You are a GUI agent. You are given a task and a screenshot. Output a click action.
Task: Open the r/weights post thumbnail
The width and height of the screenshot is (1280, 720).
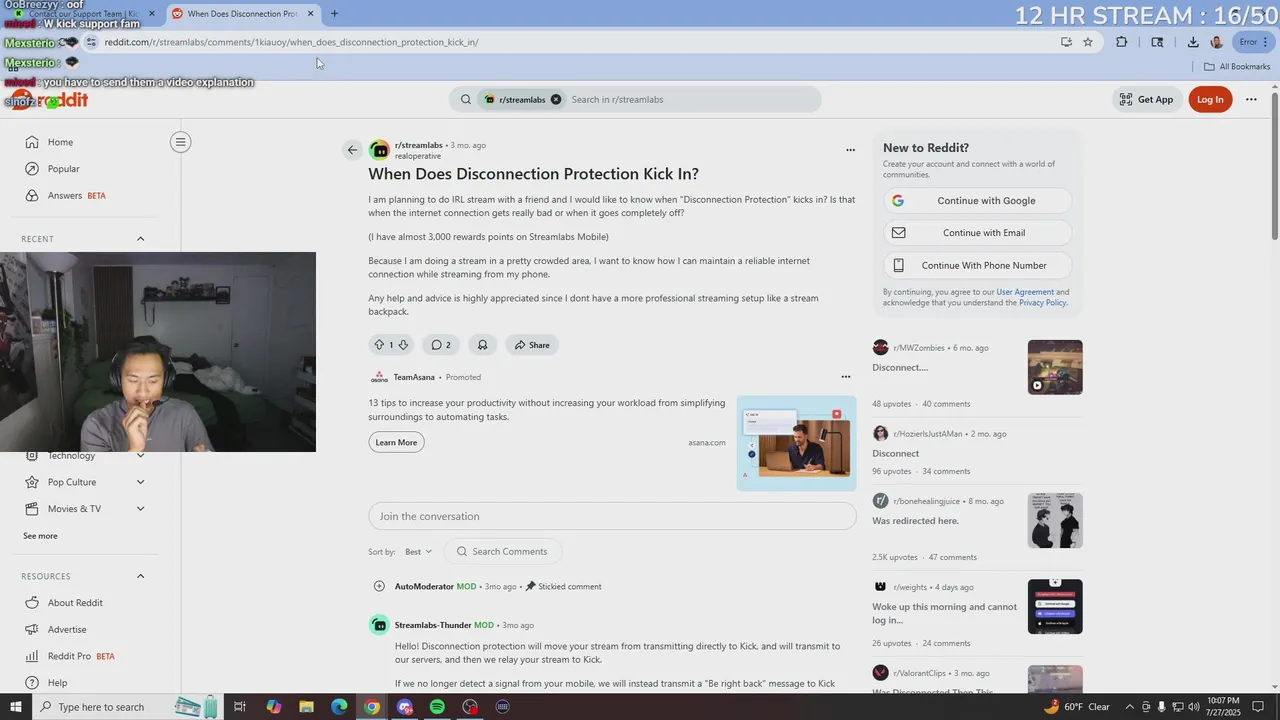point(1055,606)
